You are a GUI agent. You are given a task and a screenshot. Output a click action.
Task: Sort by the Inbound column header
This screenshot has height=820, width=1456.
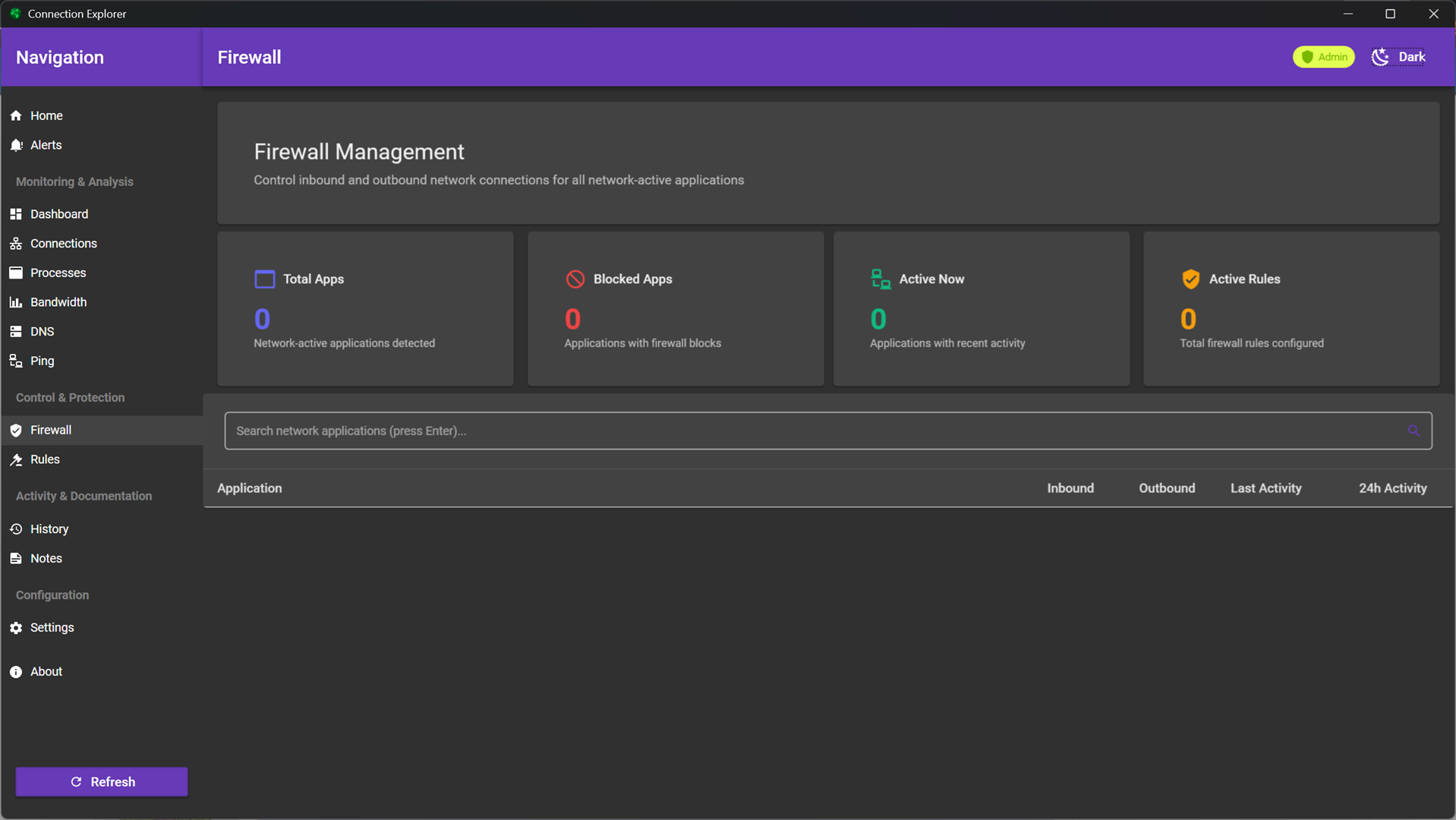(1070, 488)
